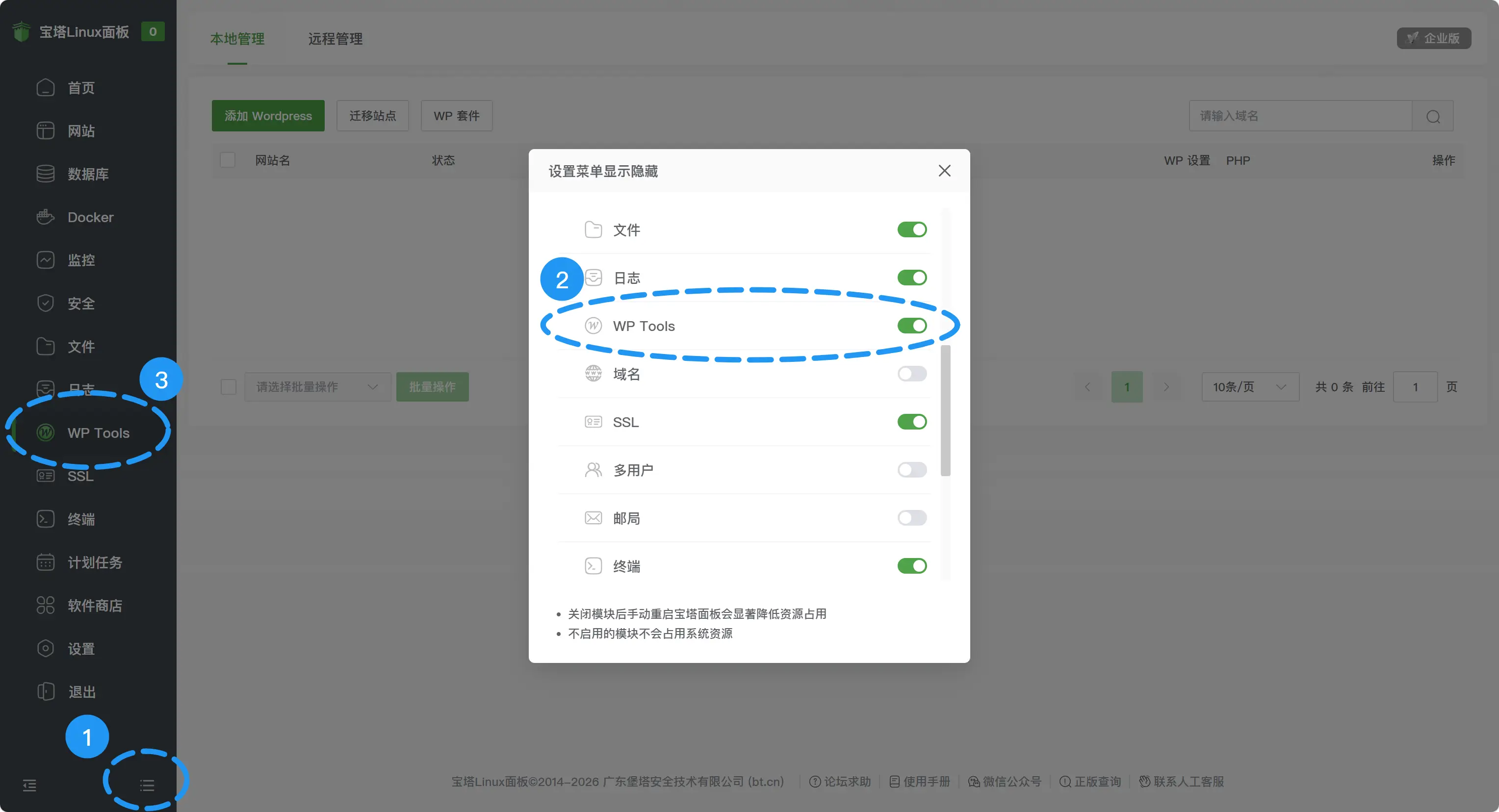This screenshot has height=812, width=1499.
Task: Collapse sidebar with the bottom-left fold icon
Action: pyautogui.click(x=30, y=785)
